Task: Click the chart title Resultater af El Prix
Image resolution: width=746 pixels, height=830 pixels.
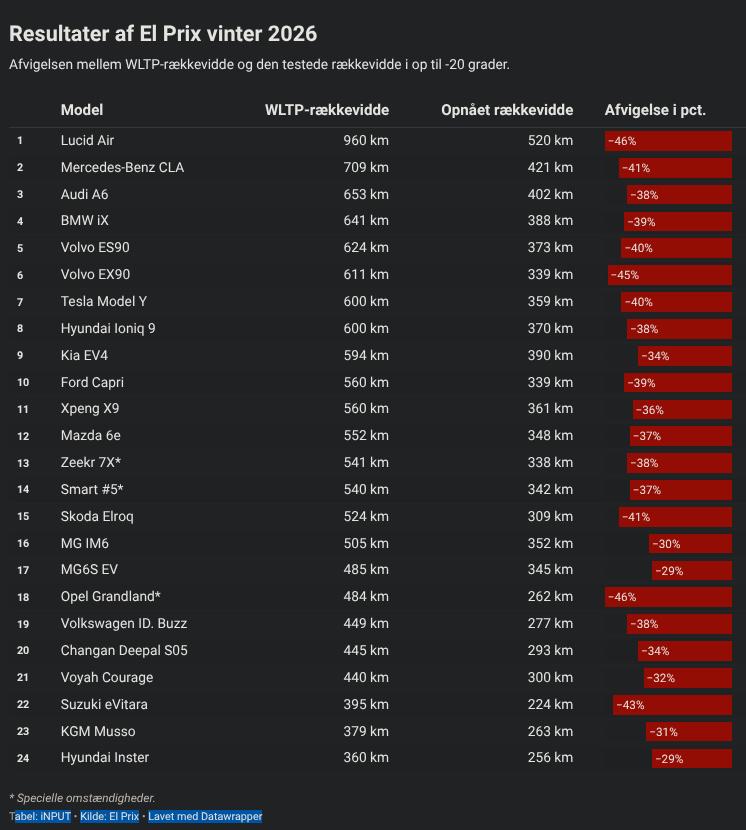Action: click(163, 34)
